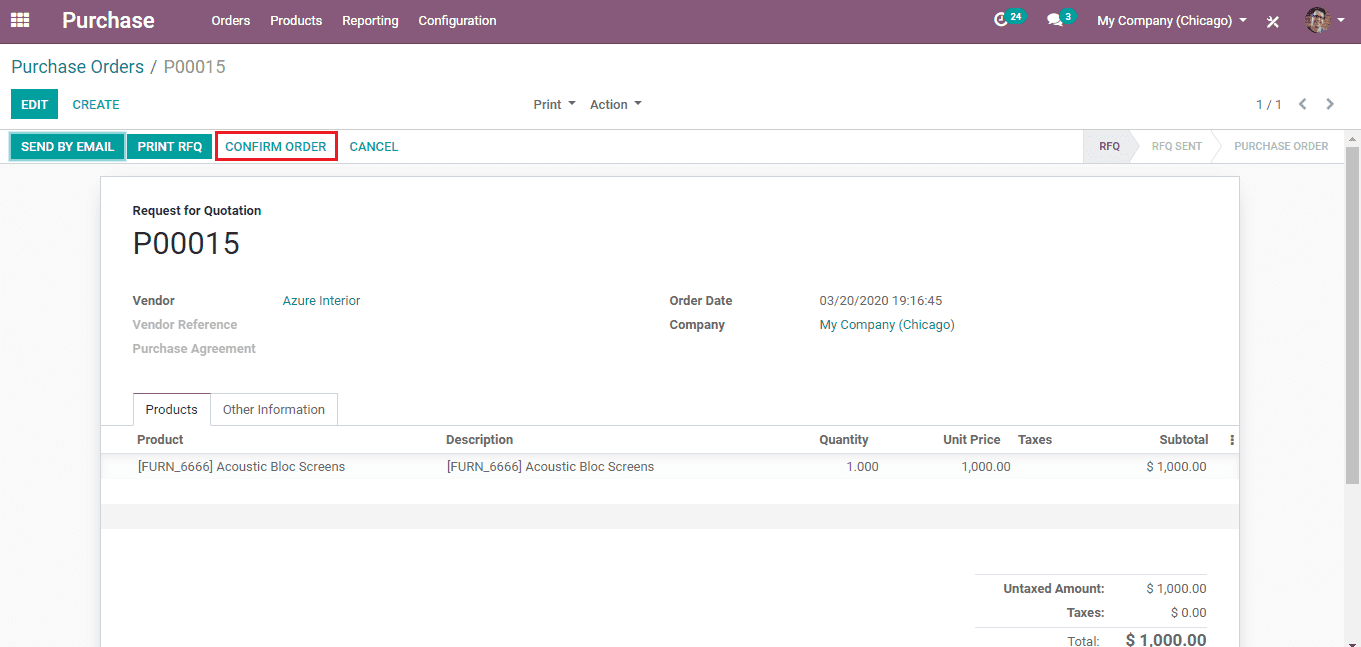Select the Products tab
Image resolution: width=1361 pixels, height=647 pixels.
tap(172, 409)
